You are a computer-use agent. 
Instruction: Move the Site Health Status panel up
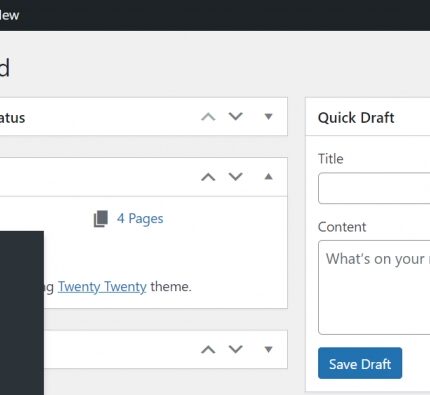point(208,117)
